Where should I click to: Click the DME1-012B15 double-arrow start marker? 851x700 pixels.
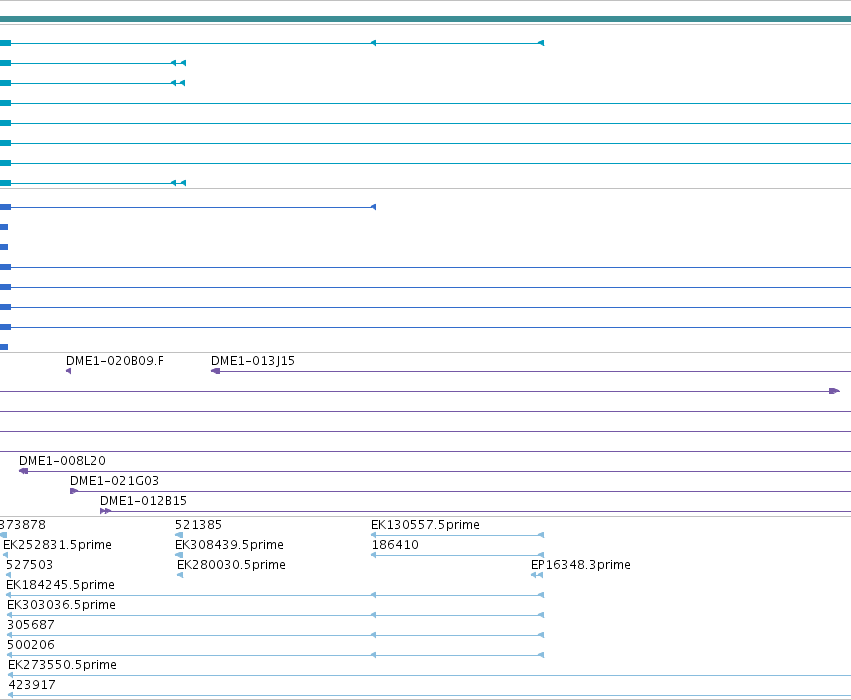coord(106,511)
